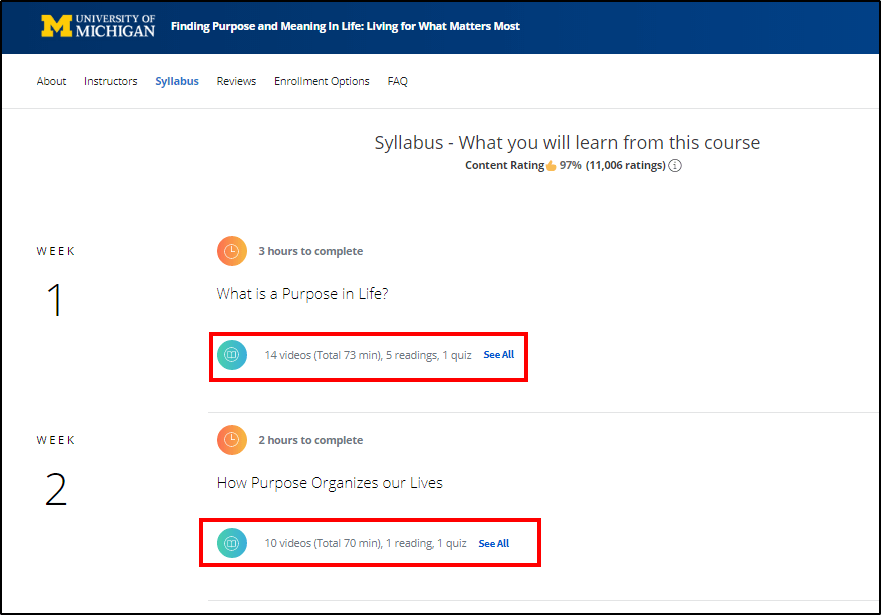This screenshot has width=881, height=615.
Task: Switch to the About tab
Action: (x=51, y=81)
